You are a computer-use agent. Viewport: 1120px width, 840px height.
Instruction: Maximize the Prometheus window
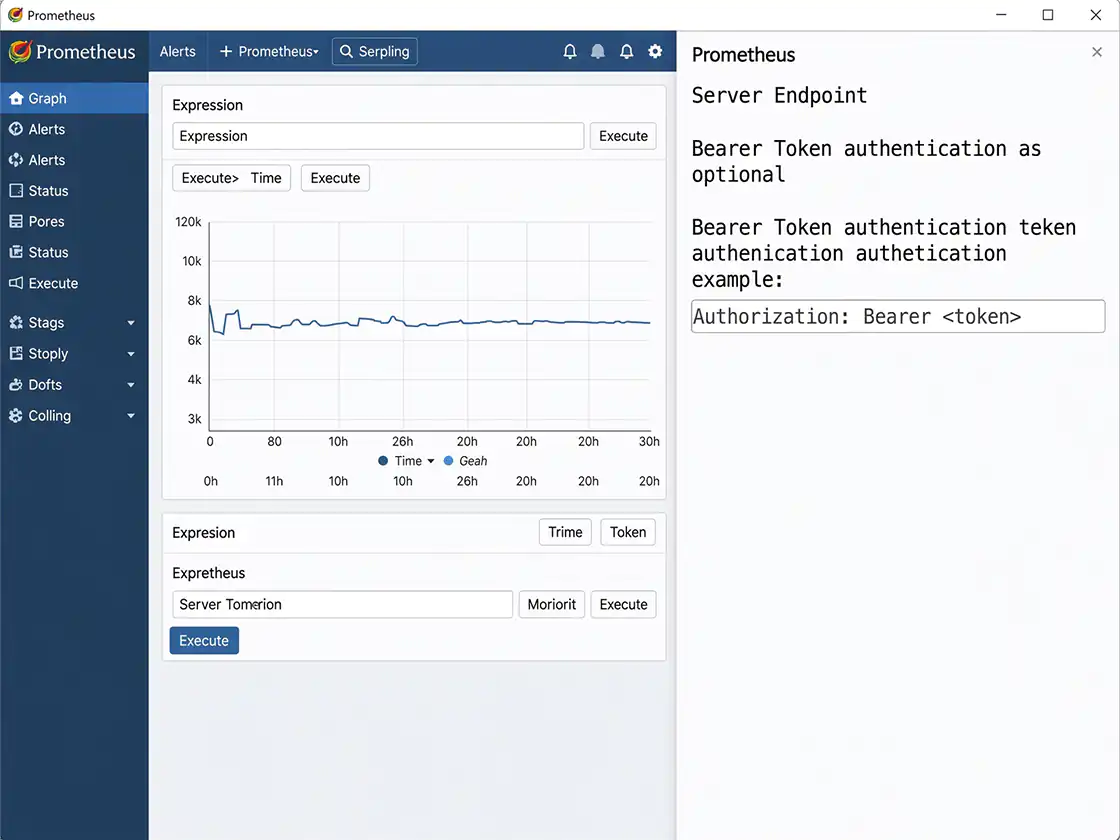[x=1048, y=15]
